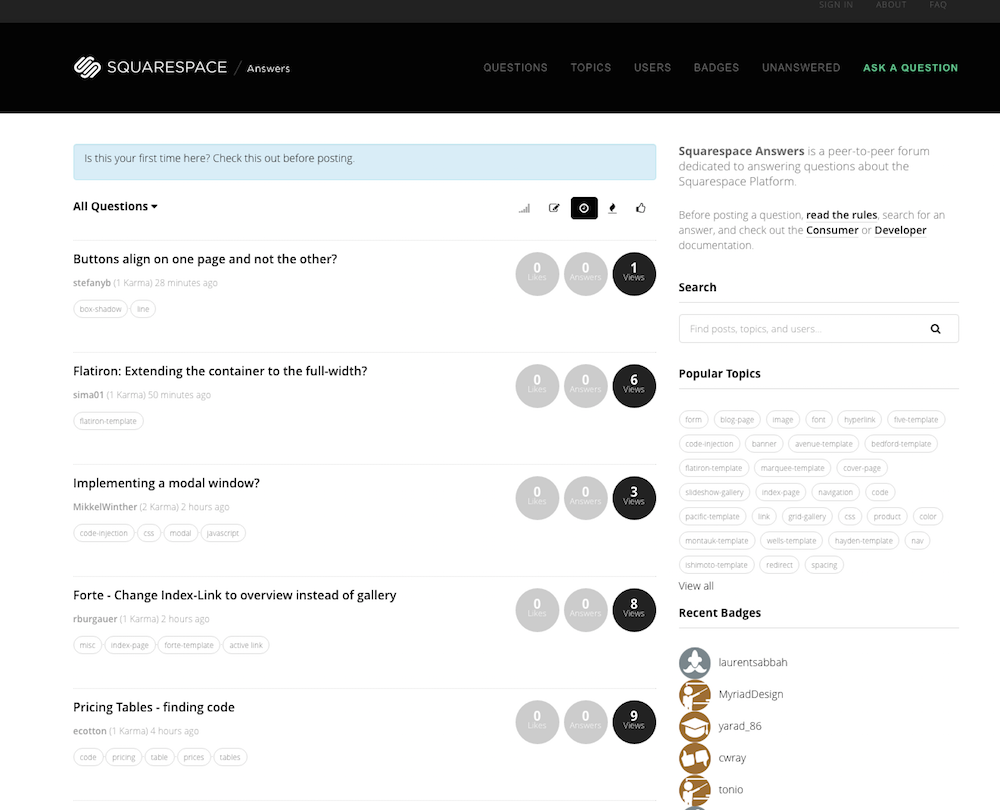The height and width of the screenshot is (810, 1000).
Task: Open yarad_86 graduation cap badge icon
Action: tap(695, 726)
